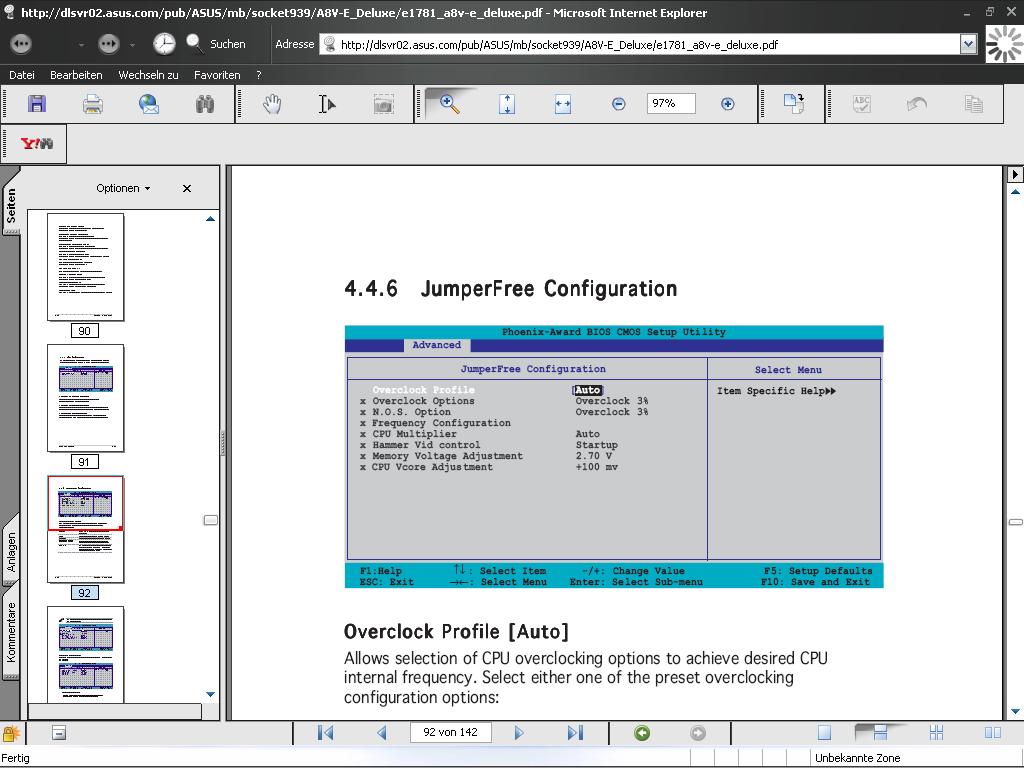
Task: Click document scroll up arrow
Action: pyautogui.click(x=1015, y=192)
